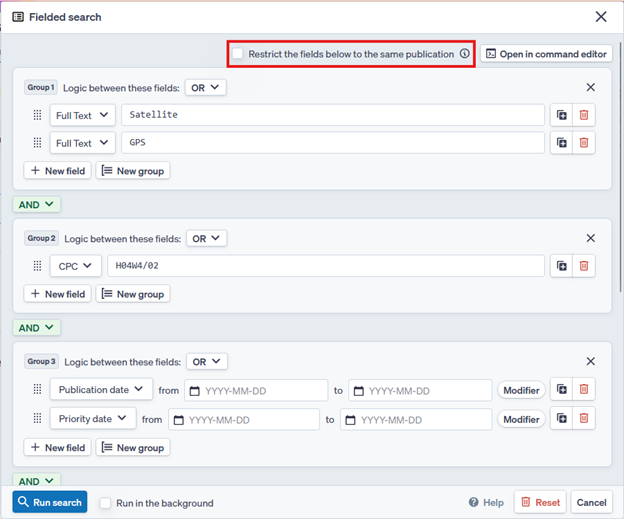Add New group in Group 2
624x519 pixels.
click(x=132, y=294)
